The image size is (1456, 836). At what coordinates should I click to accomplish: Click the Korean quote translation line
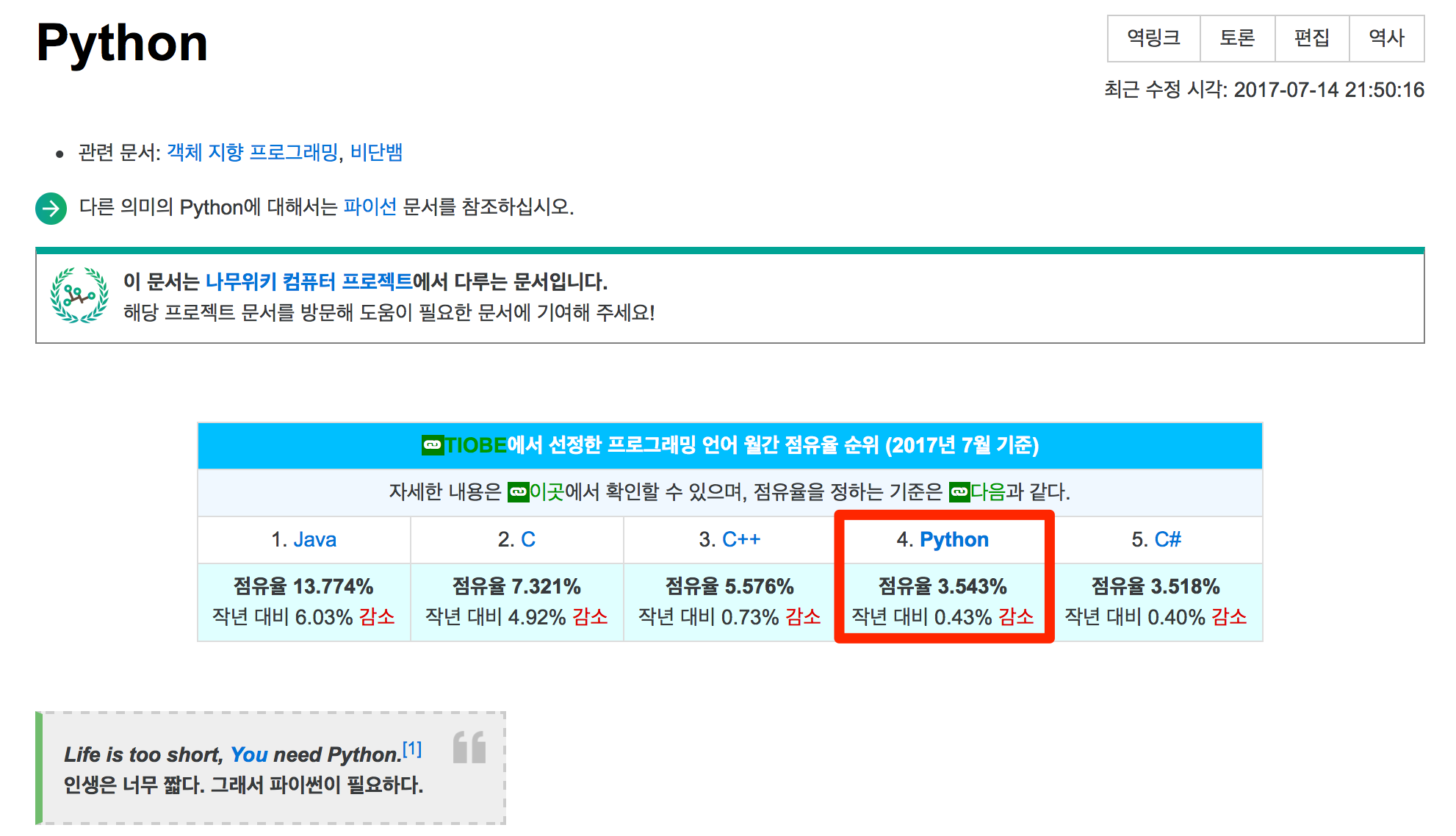click(244, 785)
